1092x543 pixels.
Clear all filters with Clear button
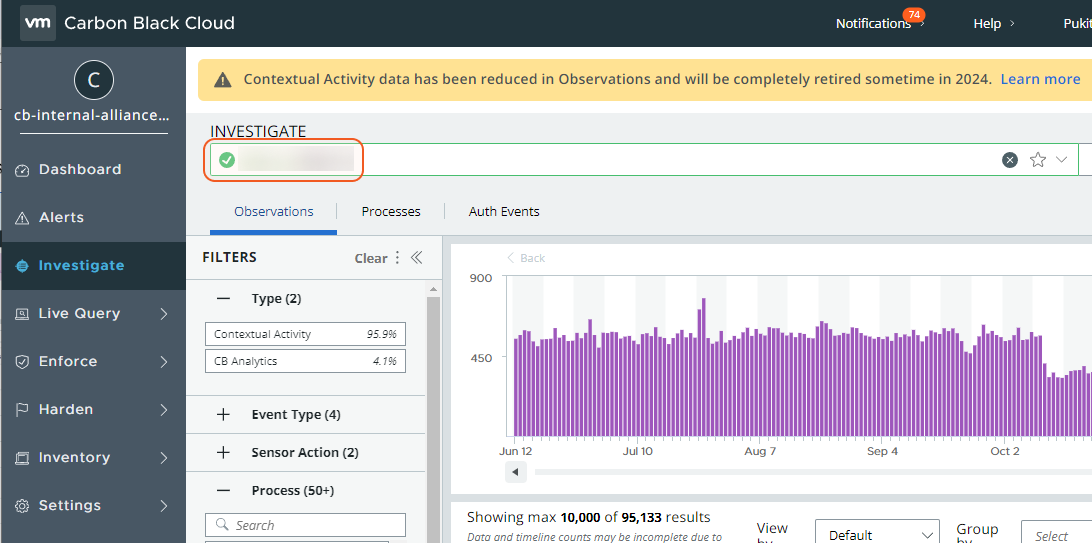pyautogui.click(x=370, y=258)
